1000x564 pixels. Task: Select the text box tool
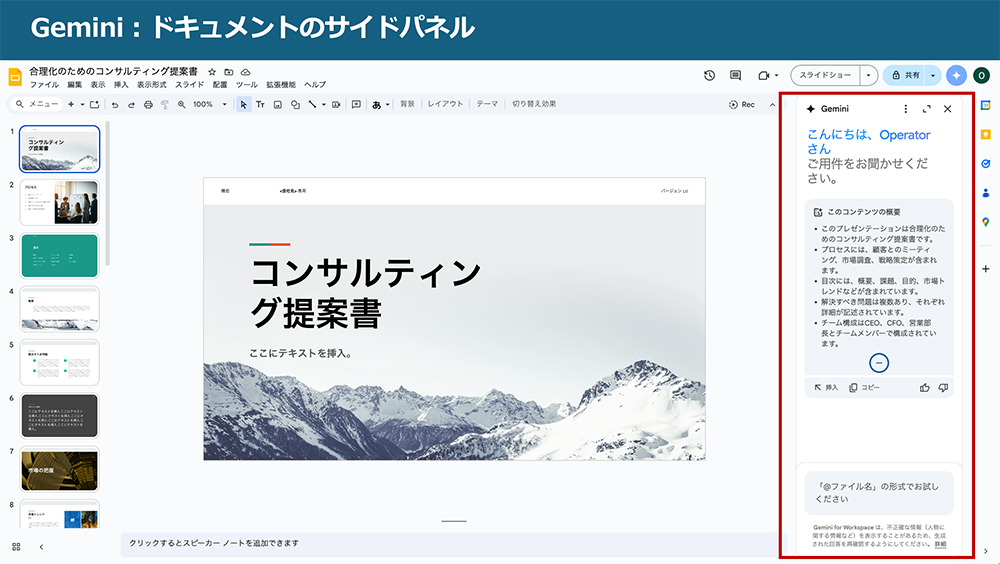260,104
